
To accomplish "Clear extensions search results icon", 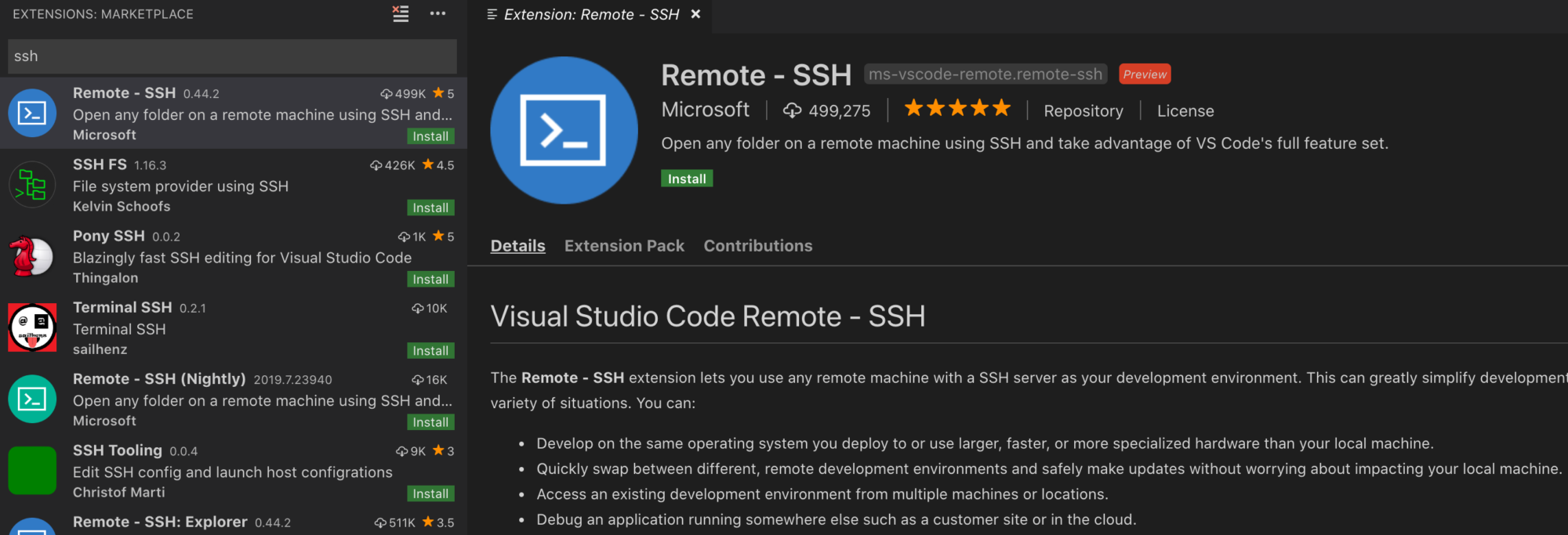I will (x=401, y=14).
